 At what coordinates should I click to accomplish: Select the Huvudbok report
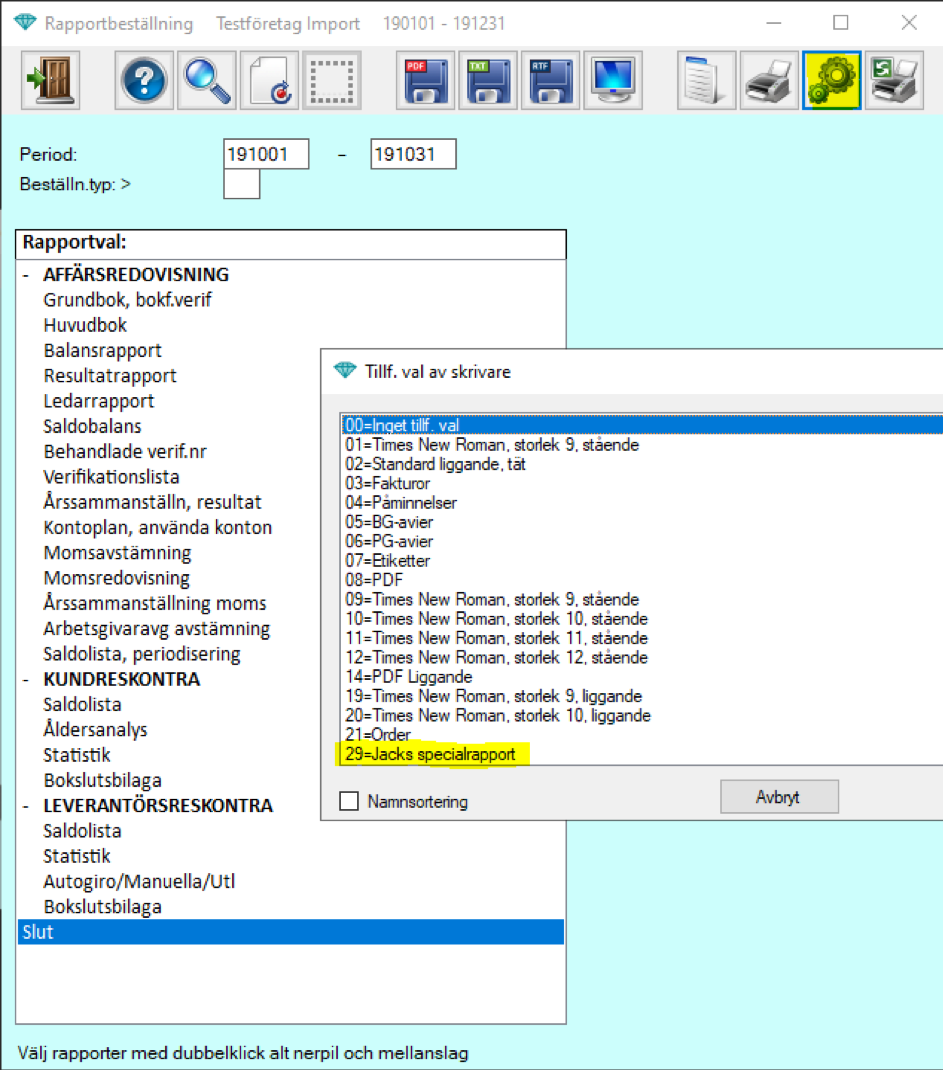(x=85, y=326)
